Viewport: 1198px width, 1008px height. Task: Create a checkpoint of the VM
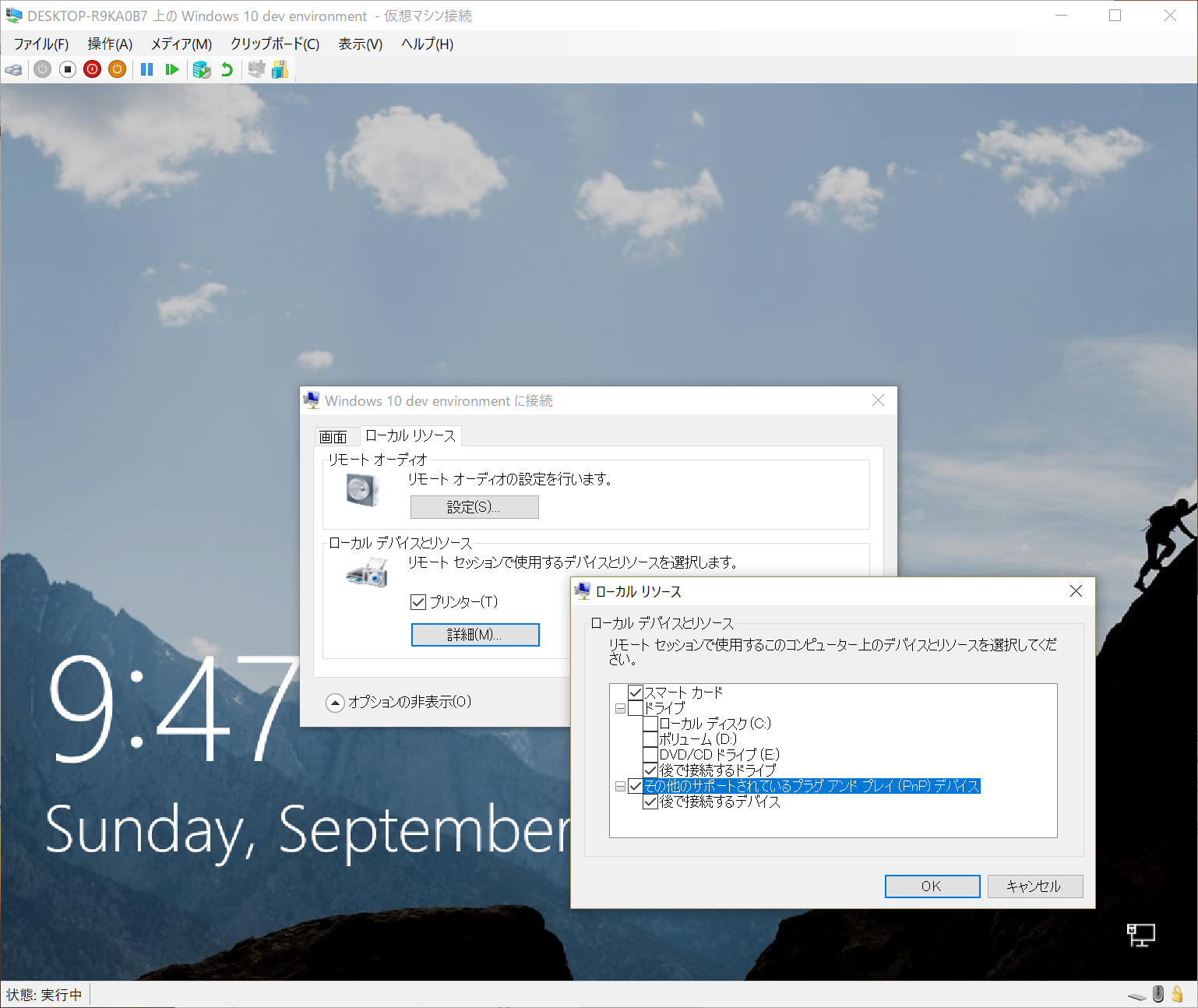click(x=202, y=69)
